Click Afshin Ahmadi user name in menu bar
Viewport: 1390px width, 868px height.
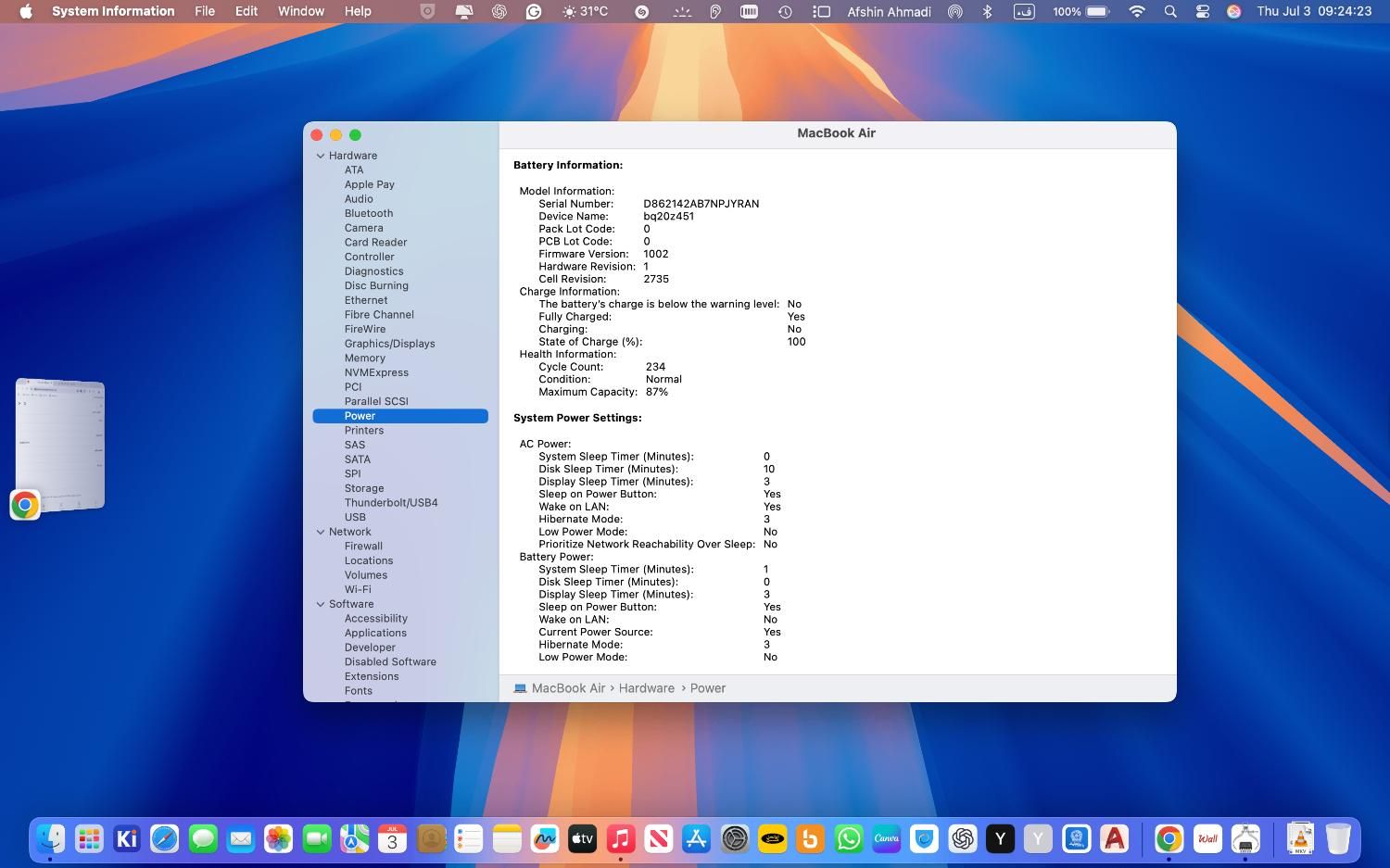click(889, 11)
